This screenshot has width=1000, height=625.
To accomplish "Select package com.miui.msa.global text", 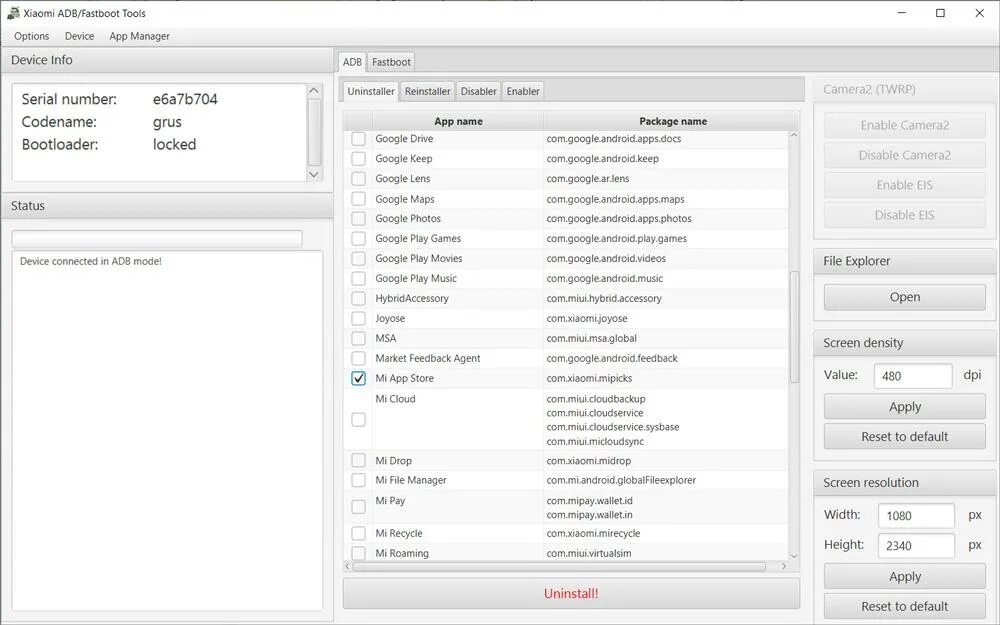I will [x=591, y=339].
